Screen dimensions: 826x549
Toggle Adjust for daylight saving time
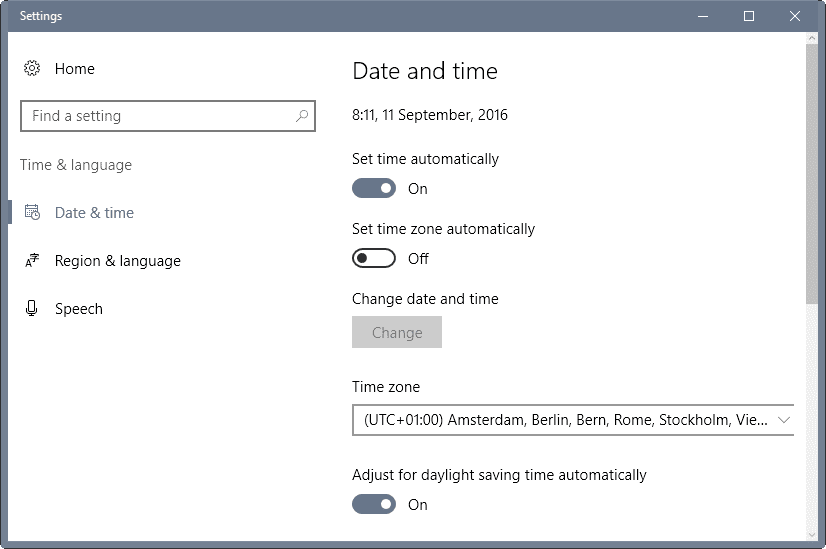(x=373, y=504)
